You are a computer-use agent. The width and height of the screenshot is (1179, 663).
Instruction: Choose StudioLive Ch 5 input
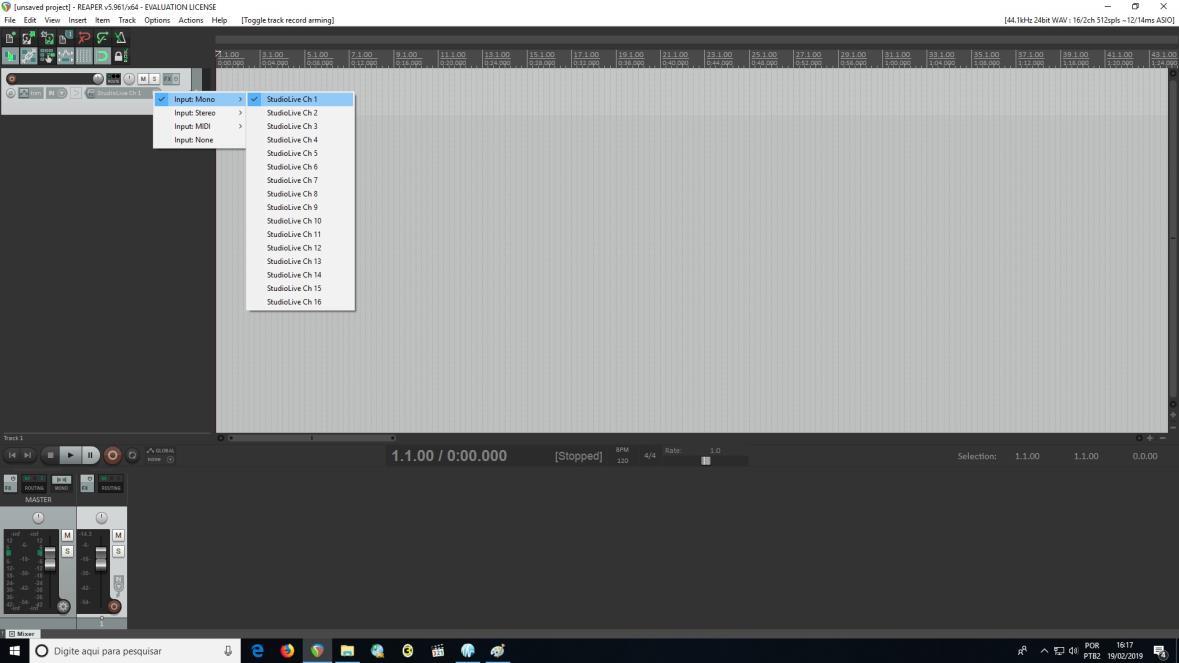300,153
